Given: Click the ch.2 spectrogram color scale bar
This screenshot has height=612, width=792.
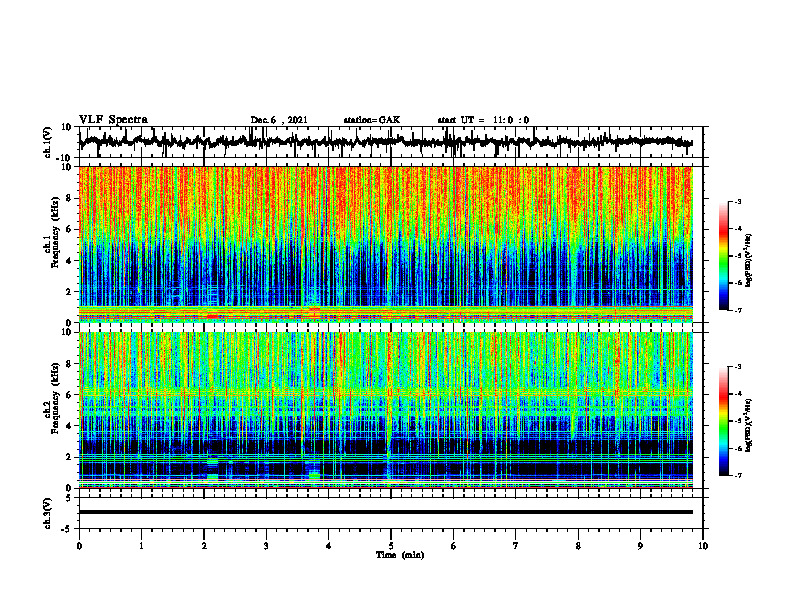Looking at the screenshot, I should pos(724,421).
